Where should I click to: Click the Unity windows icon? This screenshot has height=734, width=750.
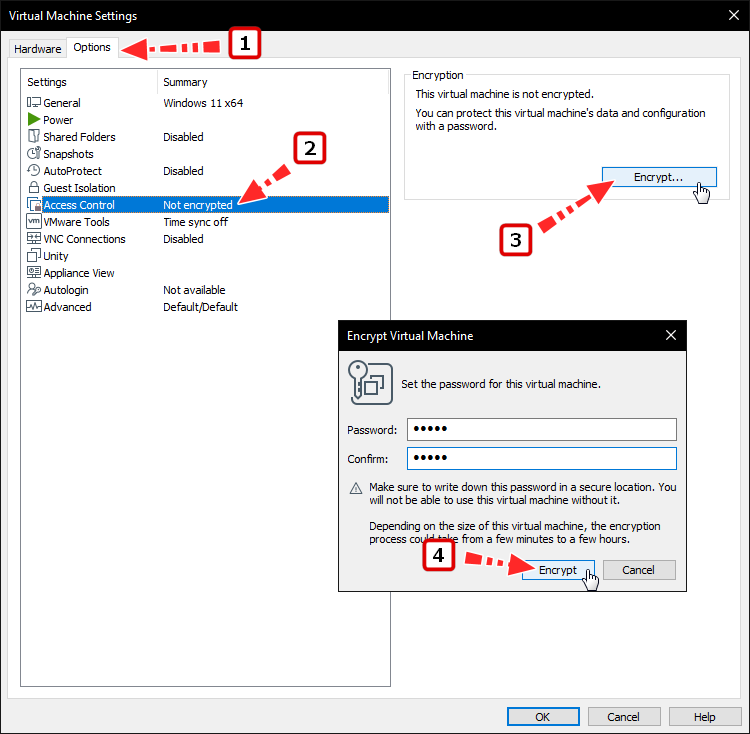click(x=33, y=255)
